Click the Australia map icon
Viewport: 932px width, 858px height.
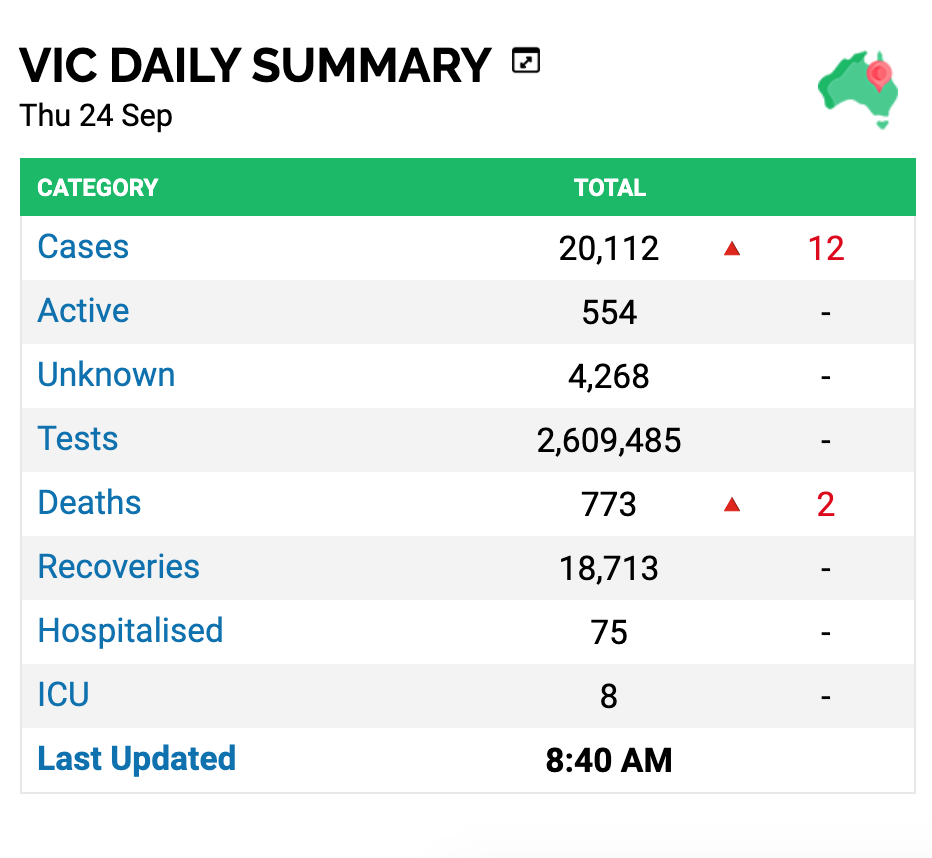[858, 90]
